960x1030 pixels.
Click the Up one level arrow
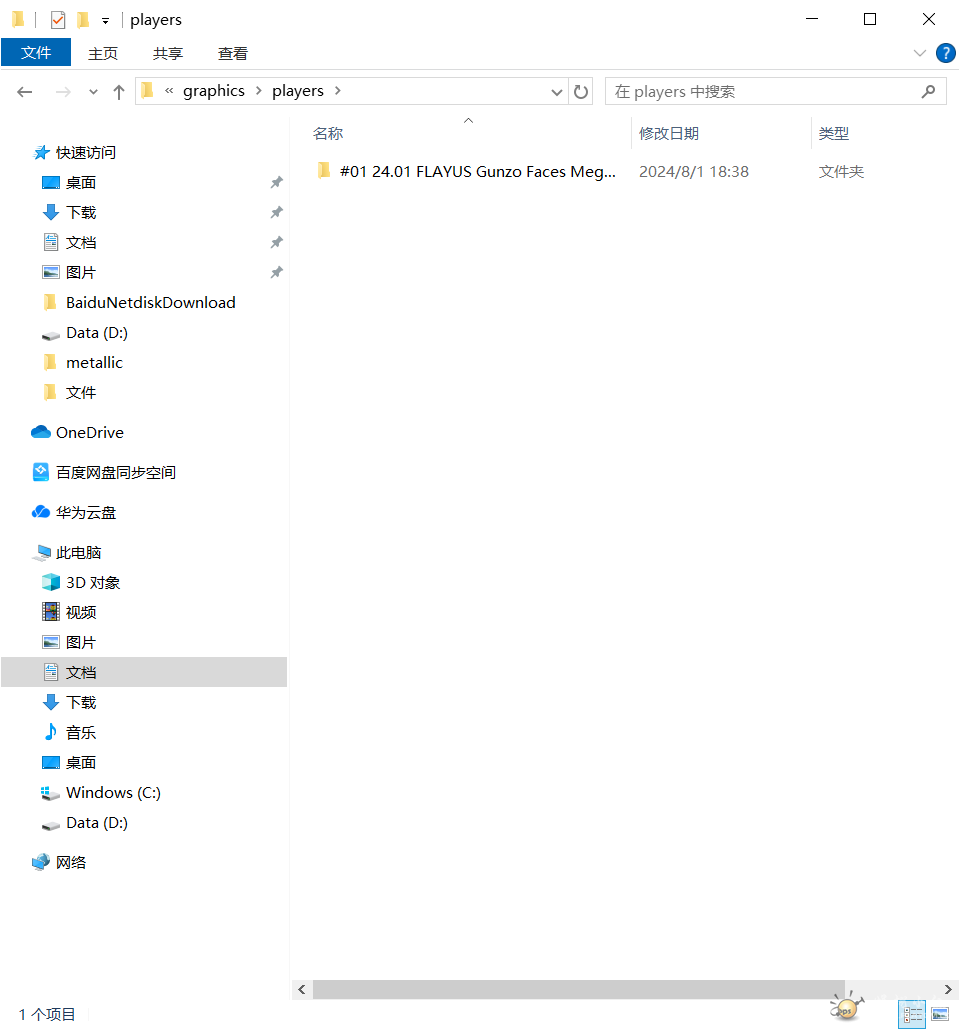coord(119,92)
